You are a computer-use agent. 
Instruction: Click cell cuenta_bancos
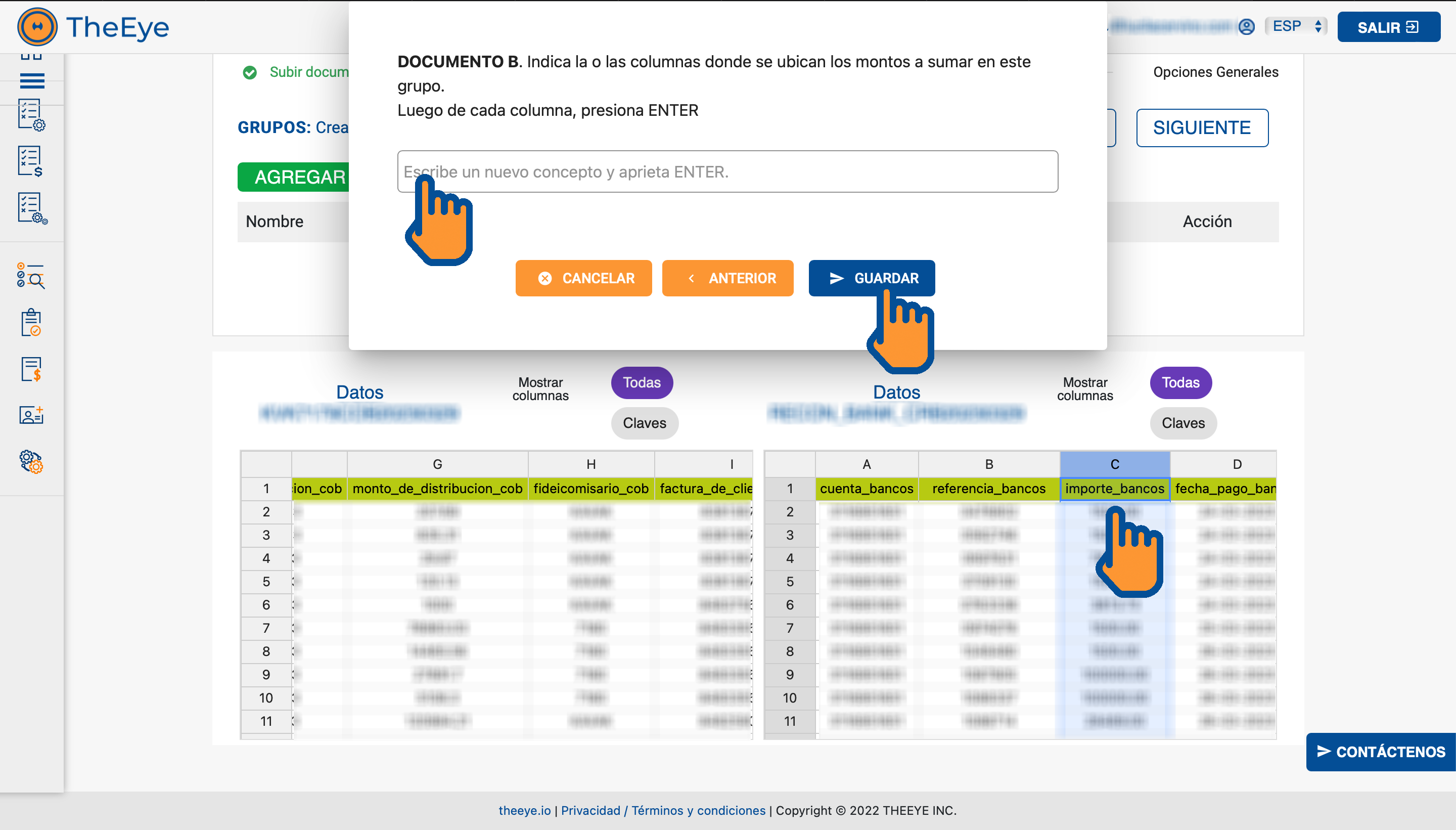click(x=867, y=489)
